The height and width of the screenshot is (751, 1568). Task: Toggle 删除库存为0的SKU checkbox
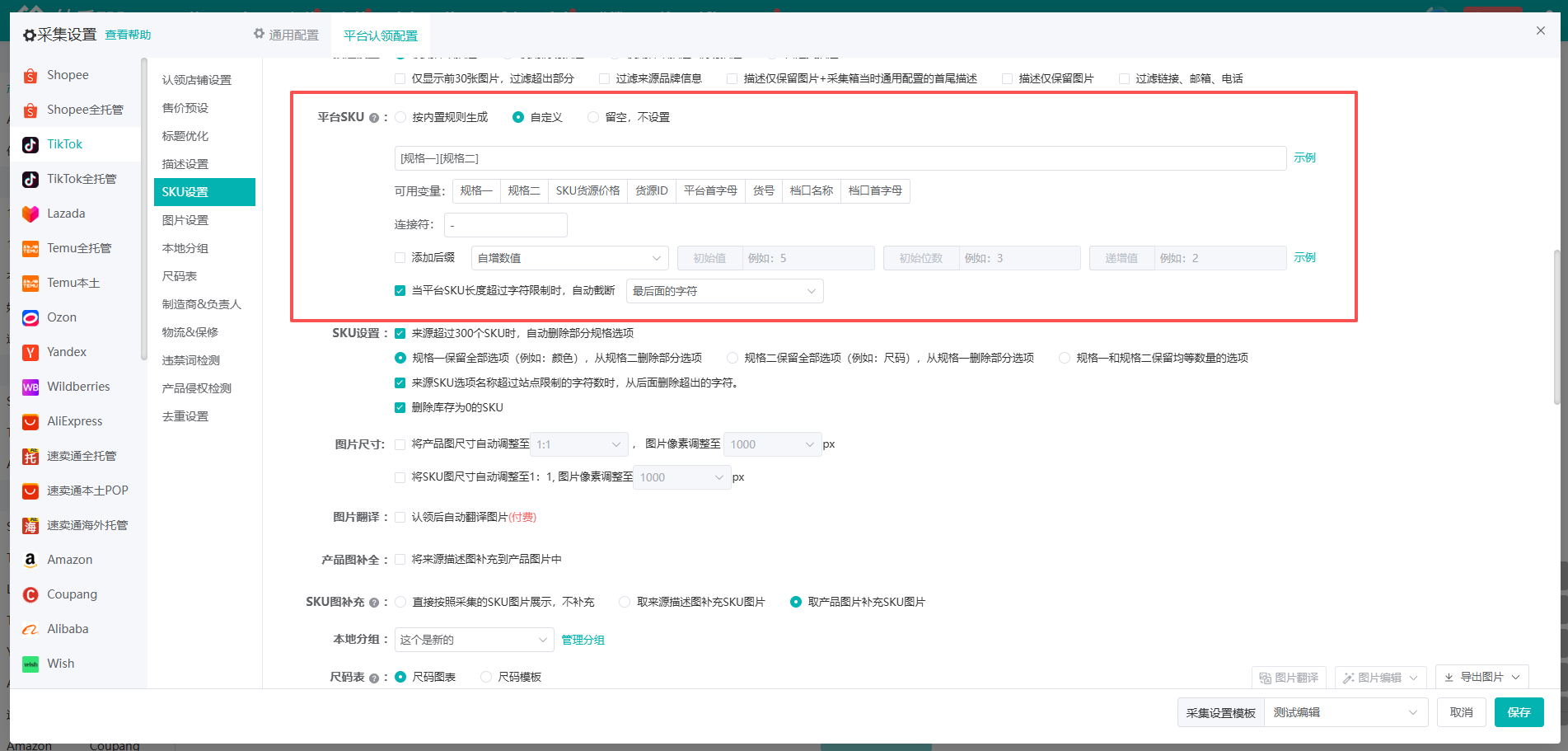coord(400,407)
